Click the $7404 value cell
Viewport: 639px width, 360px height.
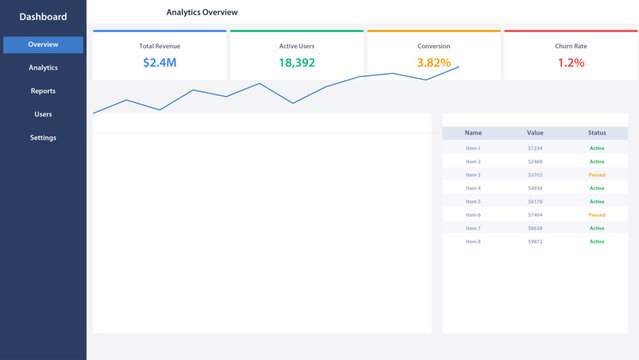coord(535,215)
